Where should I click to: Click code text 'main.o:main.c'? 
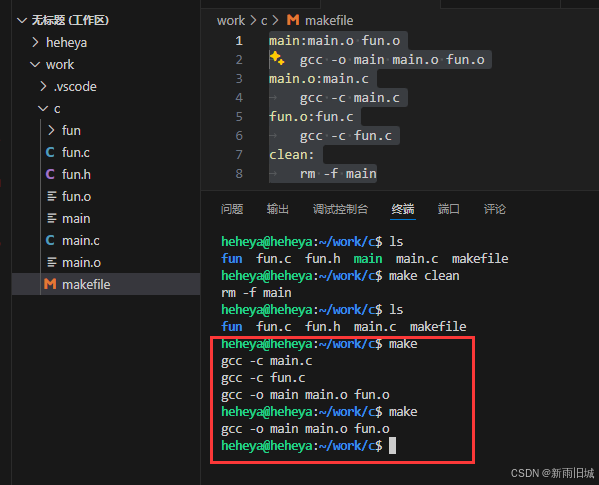coord(319,79)
